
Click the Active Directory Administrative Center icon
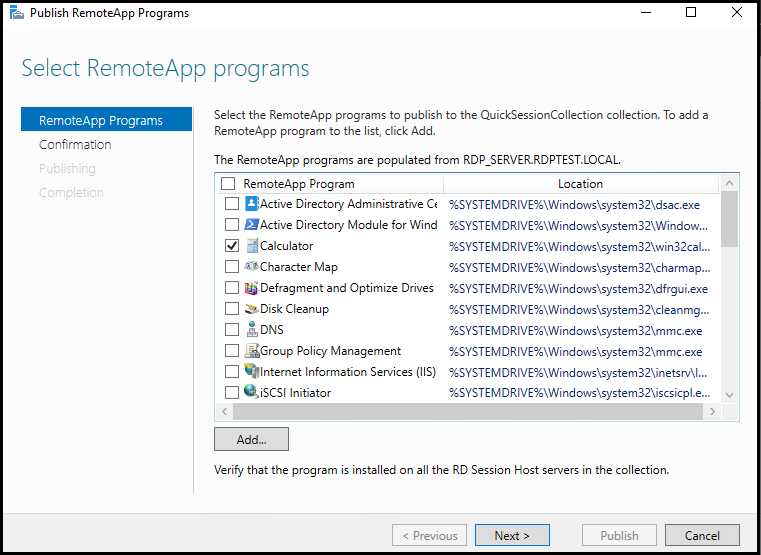pos(251,204)
